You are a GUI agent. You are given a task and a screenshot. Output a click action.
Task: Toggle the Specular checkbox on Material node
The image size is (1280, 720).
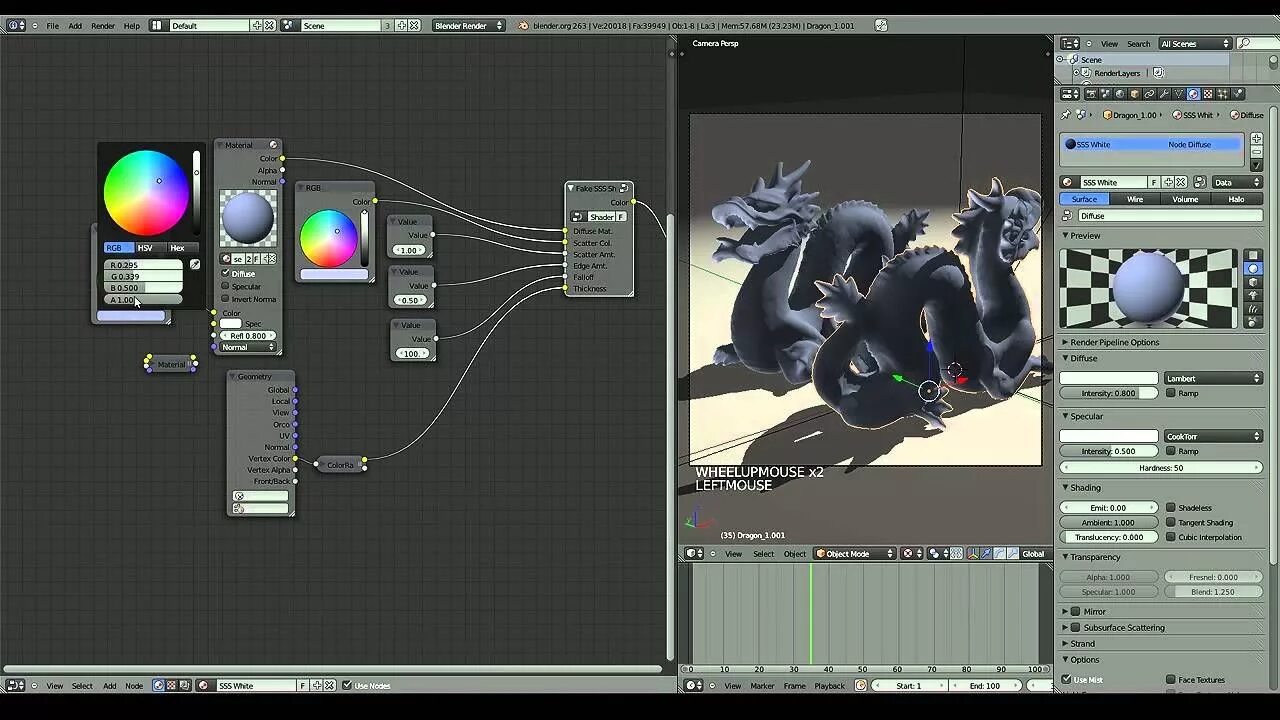pos(226,286)
